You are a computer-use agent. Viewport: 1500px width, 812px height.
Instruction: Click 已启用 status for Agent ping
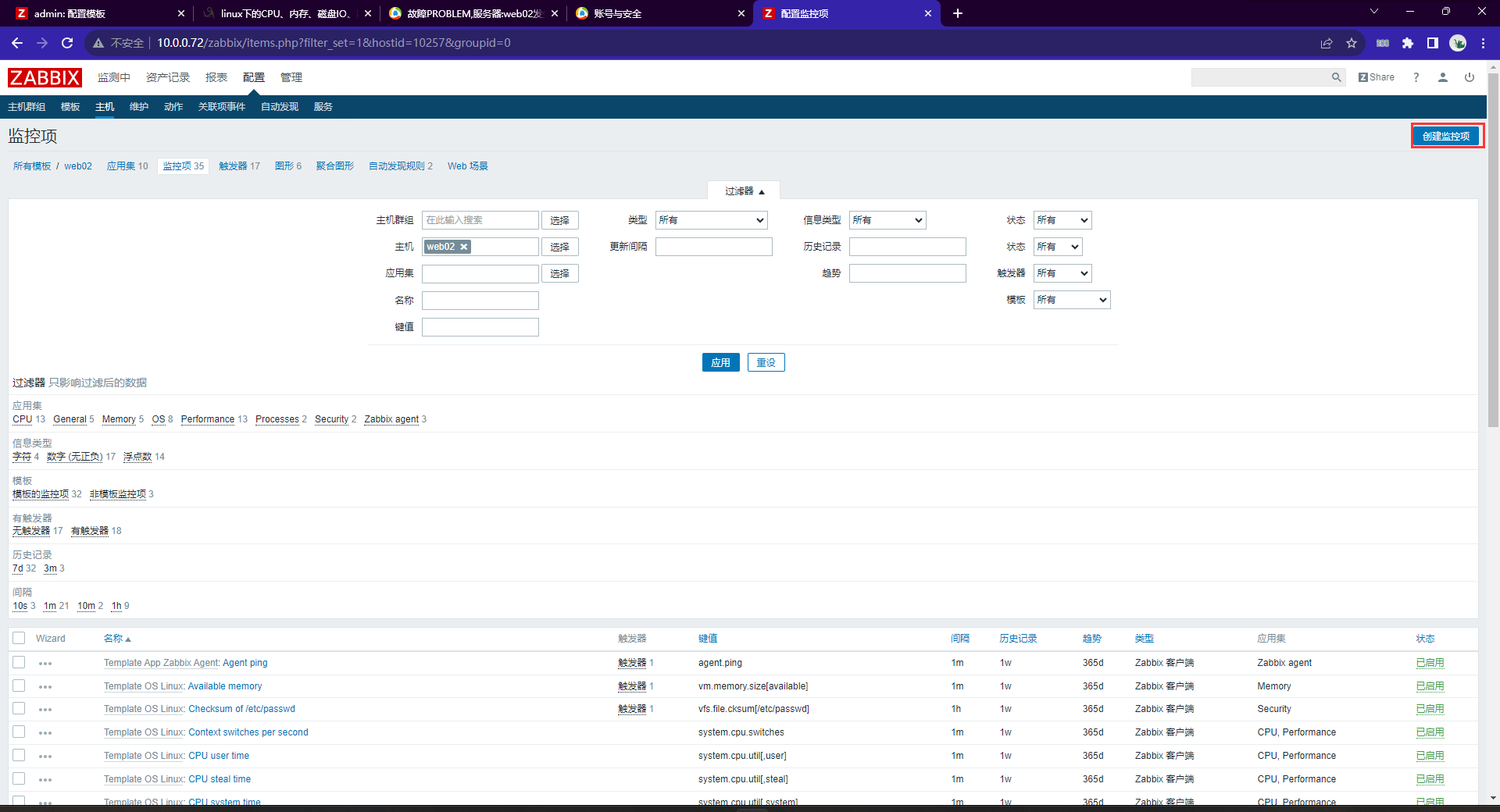[1430, 663]
